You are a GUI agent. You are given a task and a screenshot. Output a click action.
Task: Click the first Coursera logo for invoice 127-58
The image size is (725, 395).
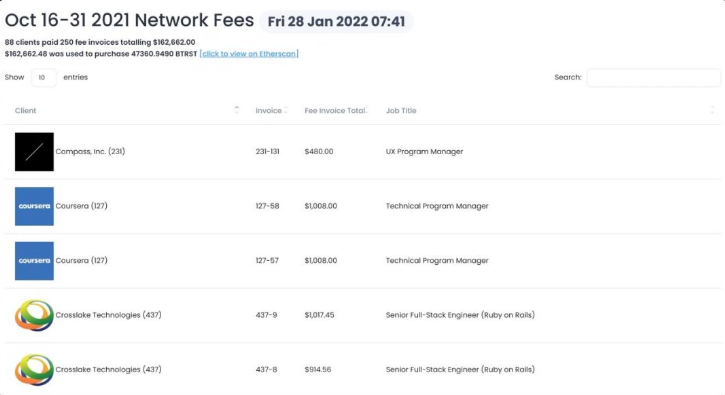(34, 206)
